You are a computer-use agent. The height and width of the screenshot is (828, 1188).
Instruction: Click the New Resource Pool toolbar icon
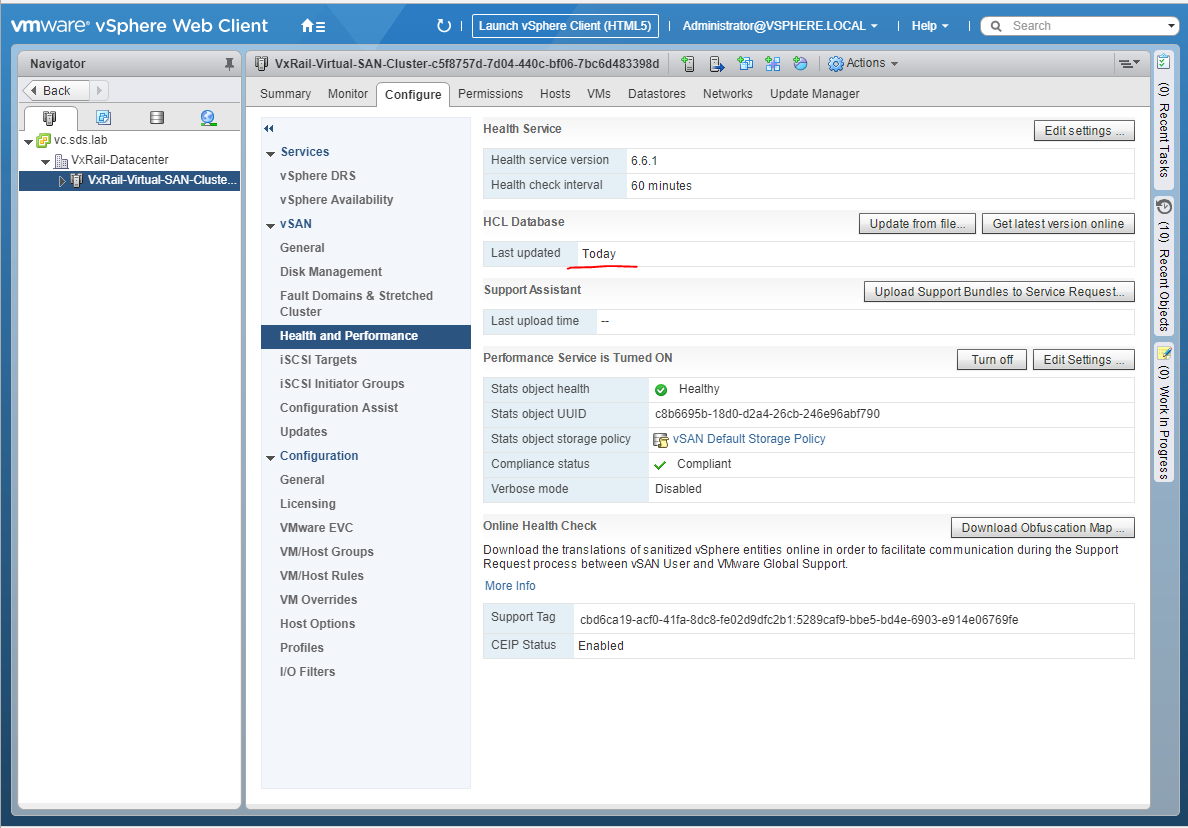pos(800,64)
